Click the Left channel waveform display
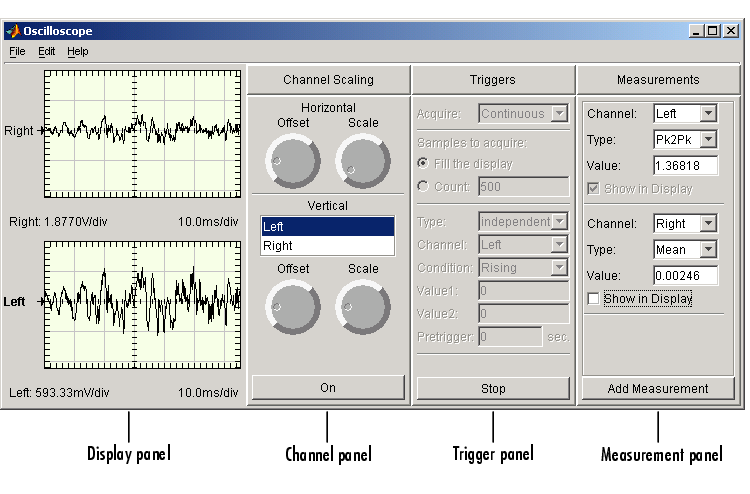The width and height of the screenshot is (750, 494). pos(143,305)
